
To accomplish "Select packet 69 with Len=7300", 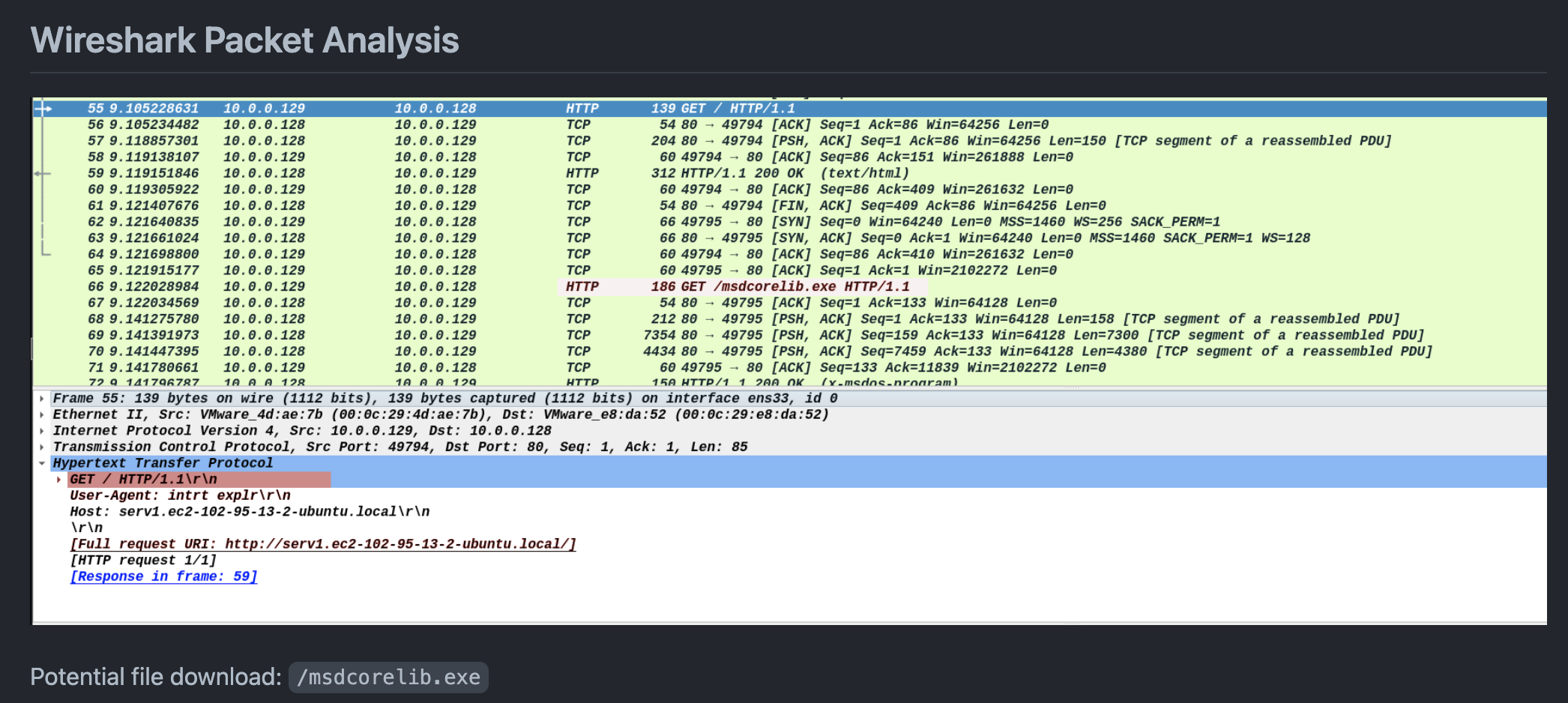I will click(x=790, y=336).
